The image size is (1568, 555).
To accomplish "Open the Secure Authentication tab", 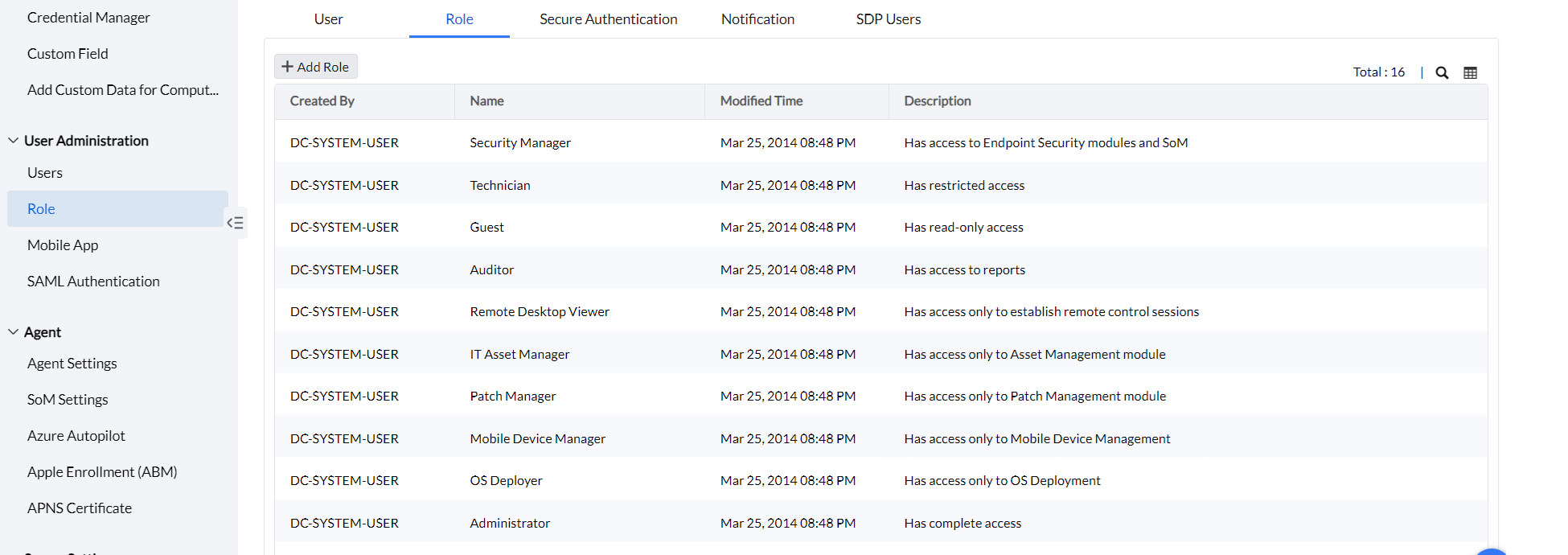I will click(x=608, y=19).
